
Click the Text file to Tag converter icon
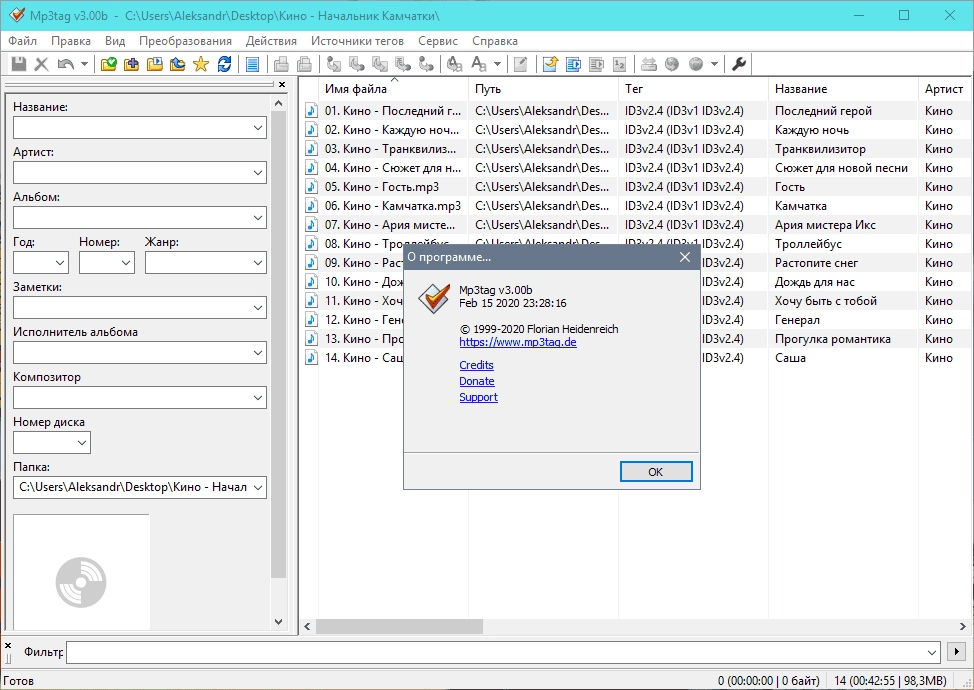pyautogui.click(x=403, y=64)
